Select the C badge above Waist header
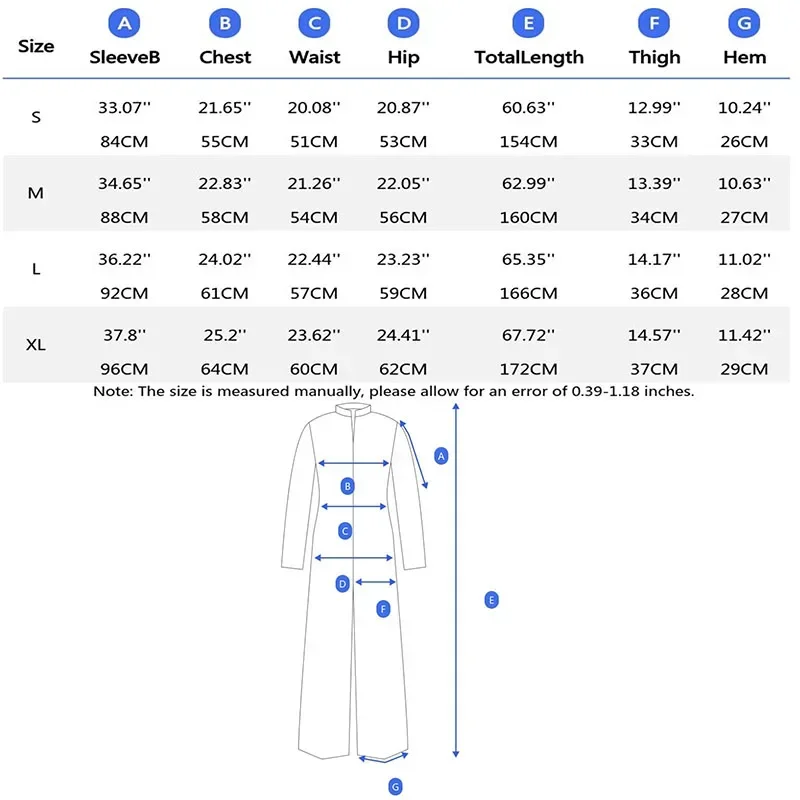Screen dimensions: 800x800 tap(314, 23)
